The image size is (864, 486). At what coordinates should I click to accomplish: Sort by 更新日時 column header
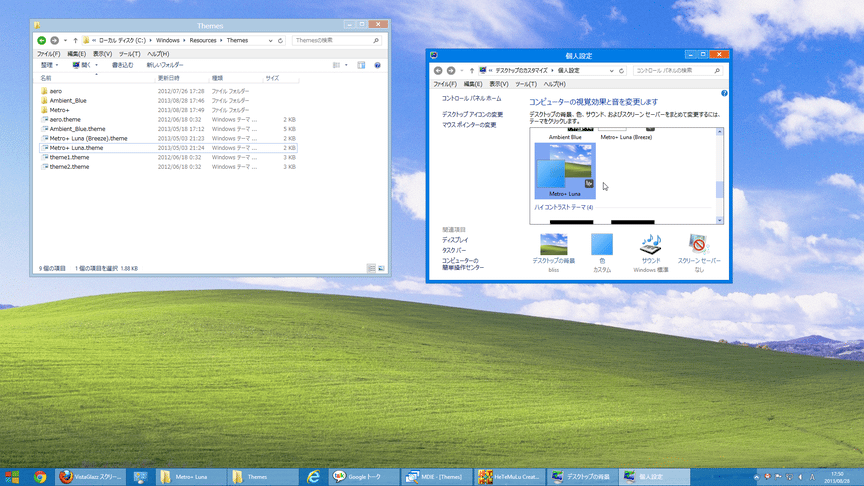[x=182, y=78]
